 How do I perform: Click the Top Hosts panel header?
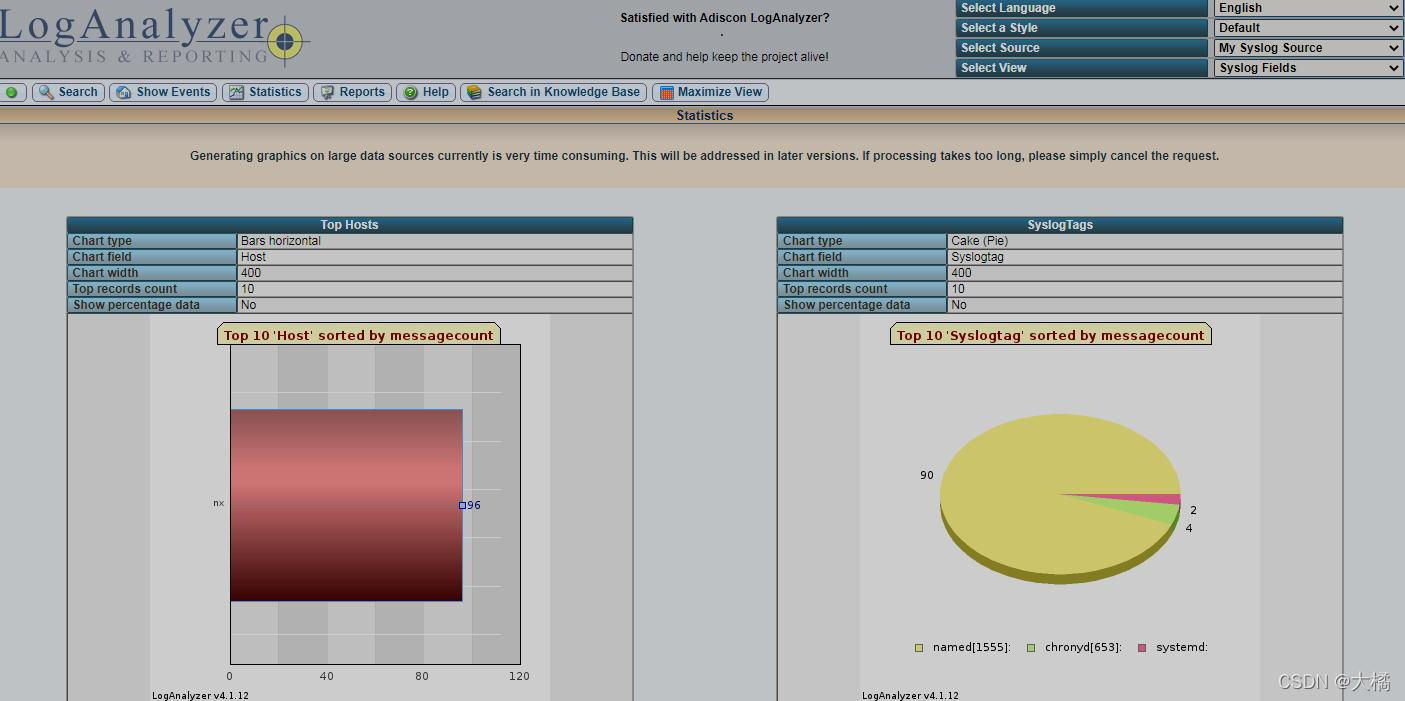coord(350,225)
